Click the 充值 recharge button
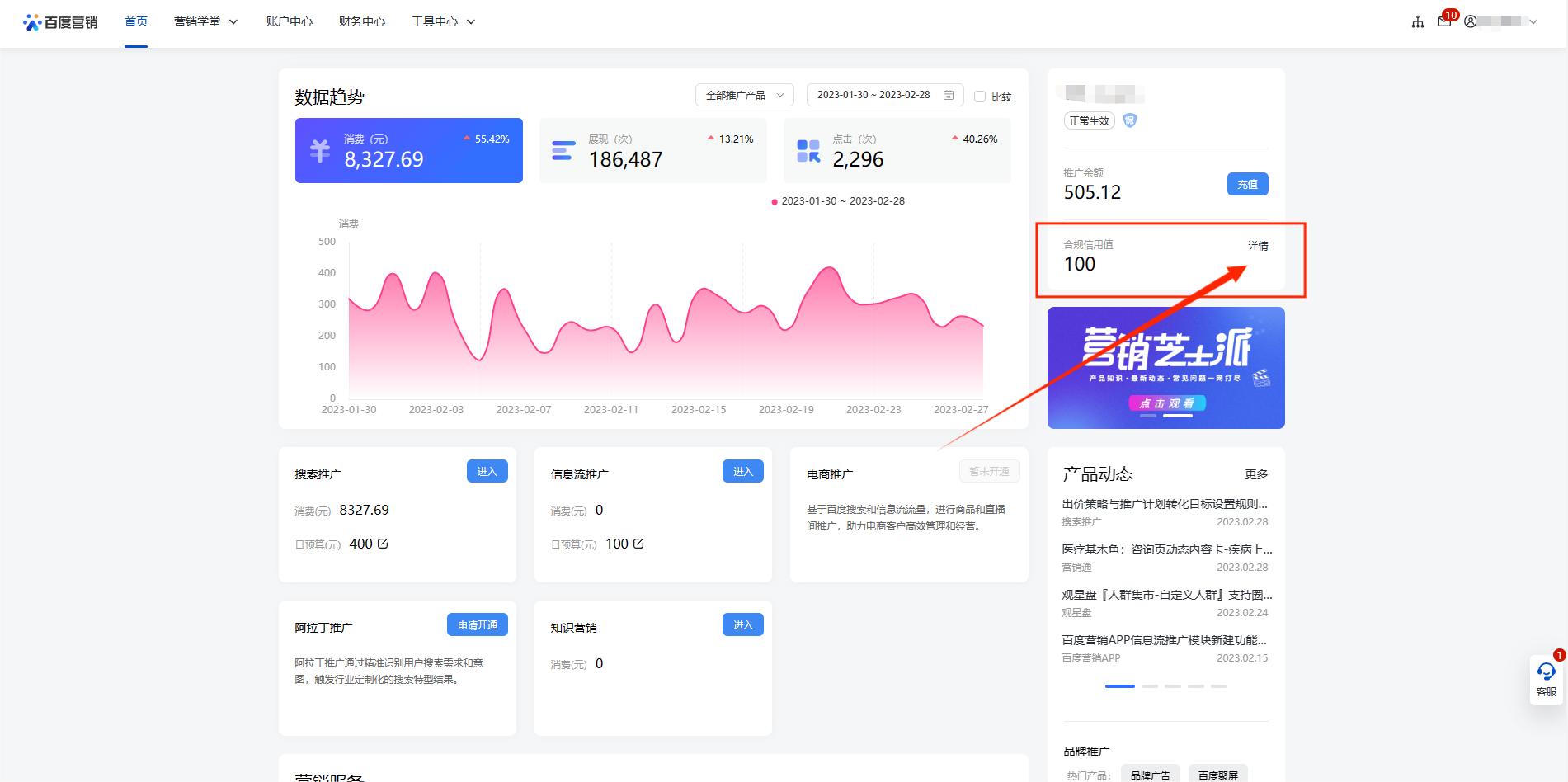 (1247, 184)
